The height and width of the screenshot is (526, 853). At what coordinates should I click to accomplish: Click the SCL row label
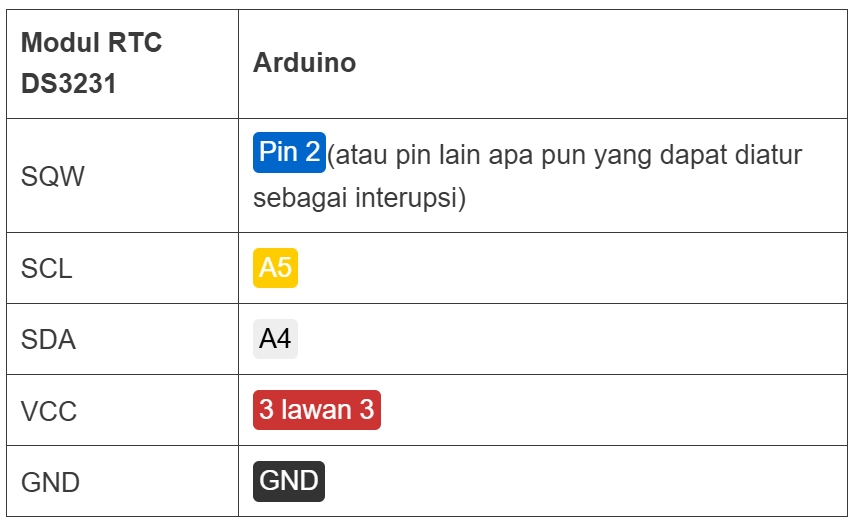47,269
